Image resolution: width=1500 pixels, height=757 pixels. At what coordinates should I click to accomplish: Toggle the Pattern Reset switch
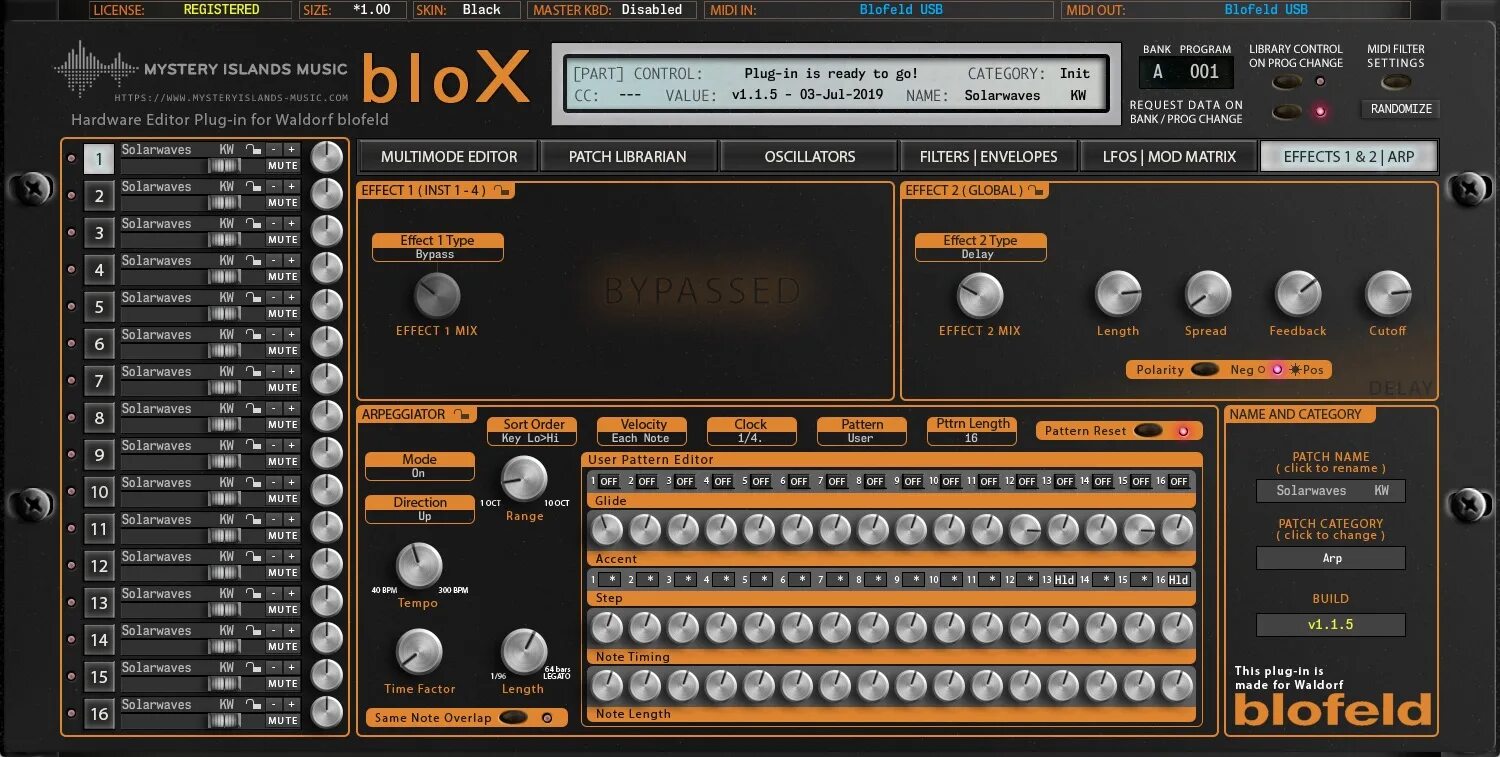(x=1148, y=431)
